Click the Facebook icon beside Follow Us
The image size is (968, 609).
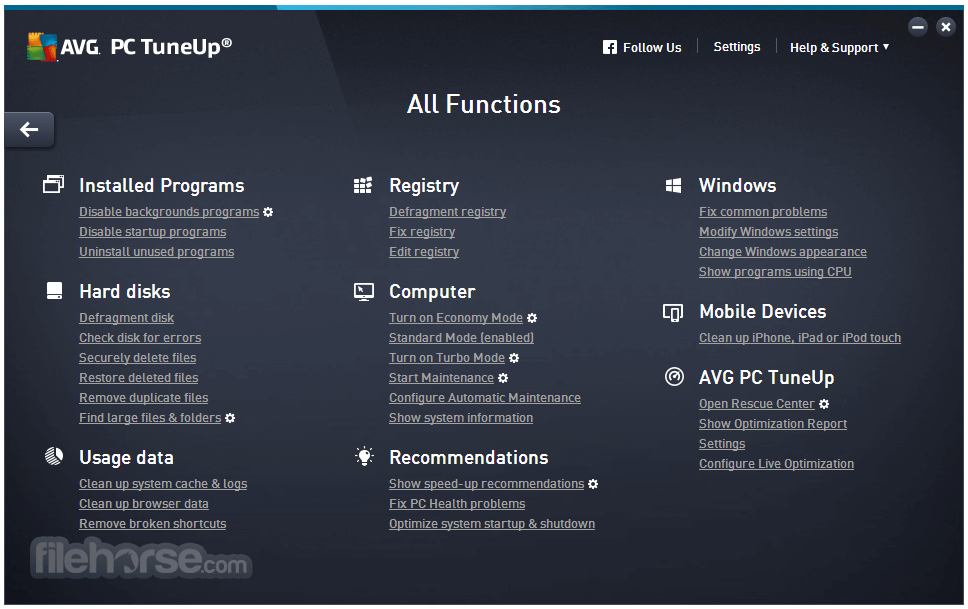(x=610, y=48)
